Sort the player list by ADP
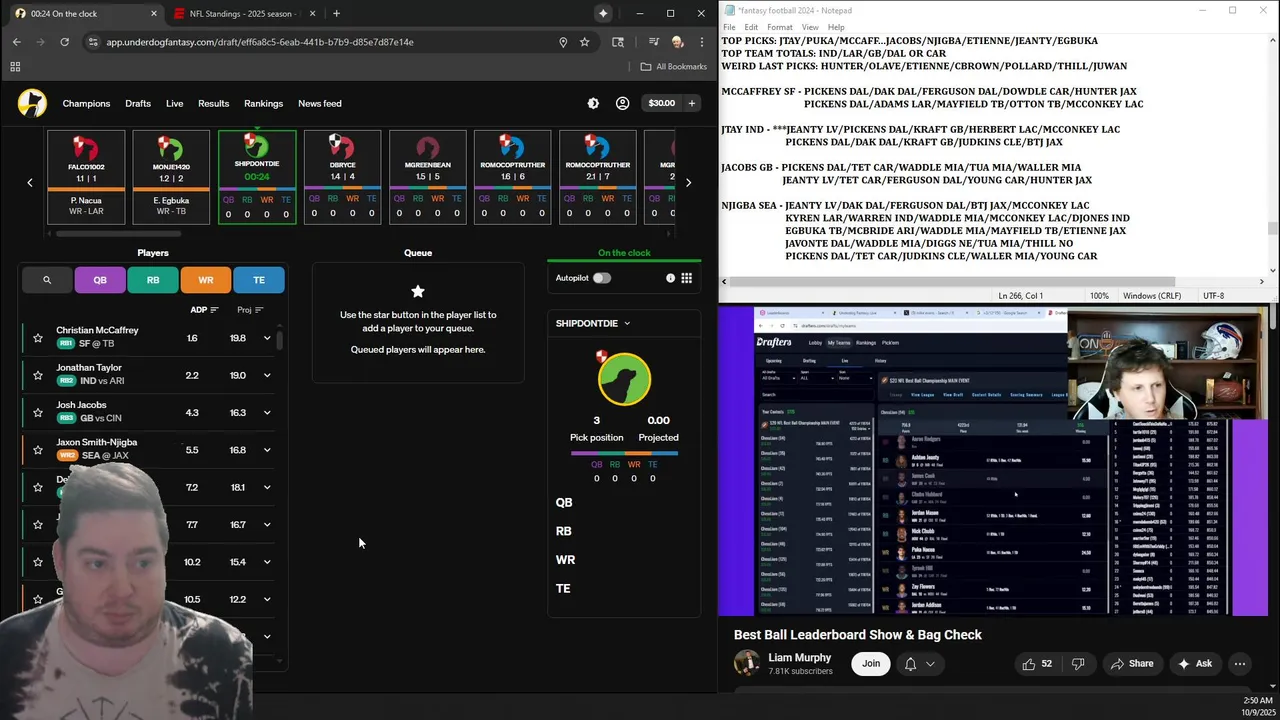1280x720 pixels. coord(204,310)
